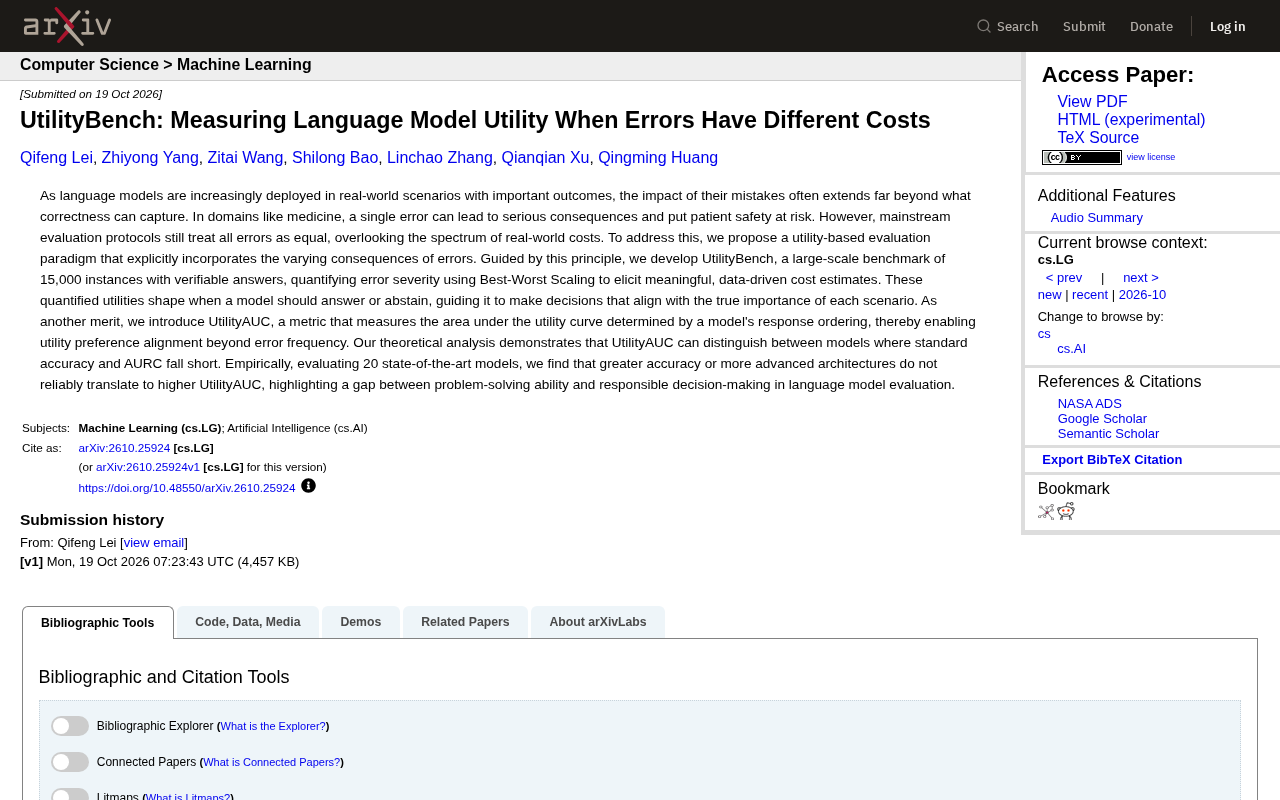Viewport: 1280px width, 800px height.
Task: Open What is the Explorer? help link
Action: [273, 726]
